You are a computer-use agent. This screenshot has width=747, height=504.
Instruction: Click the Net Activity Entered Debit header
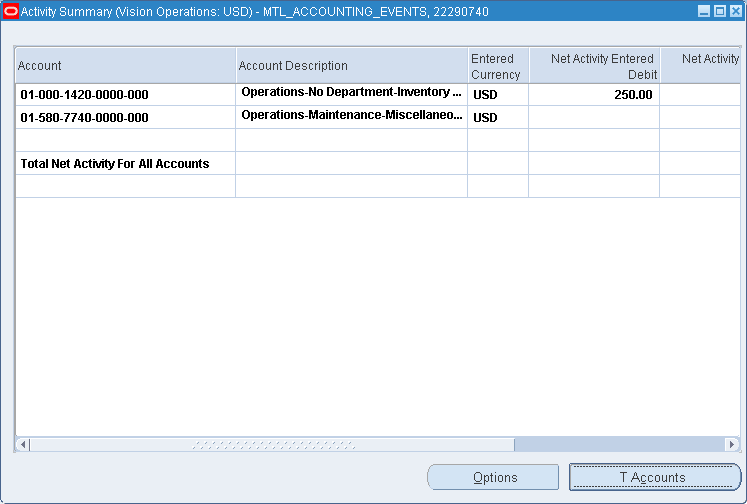(595, 65)
